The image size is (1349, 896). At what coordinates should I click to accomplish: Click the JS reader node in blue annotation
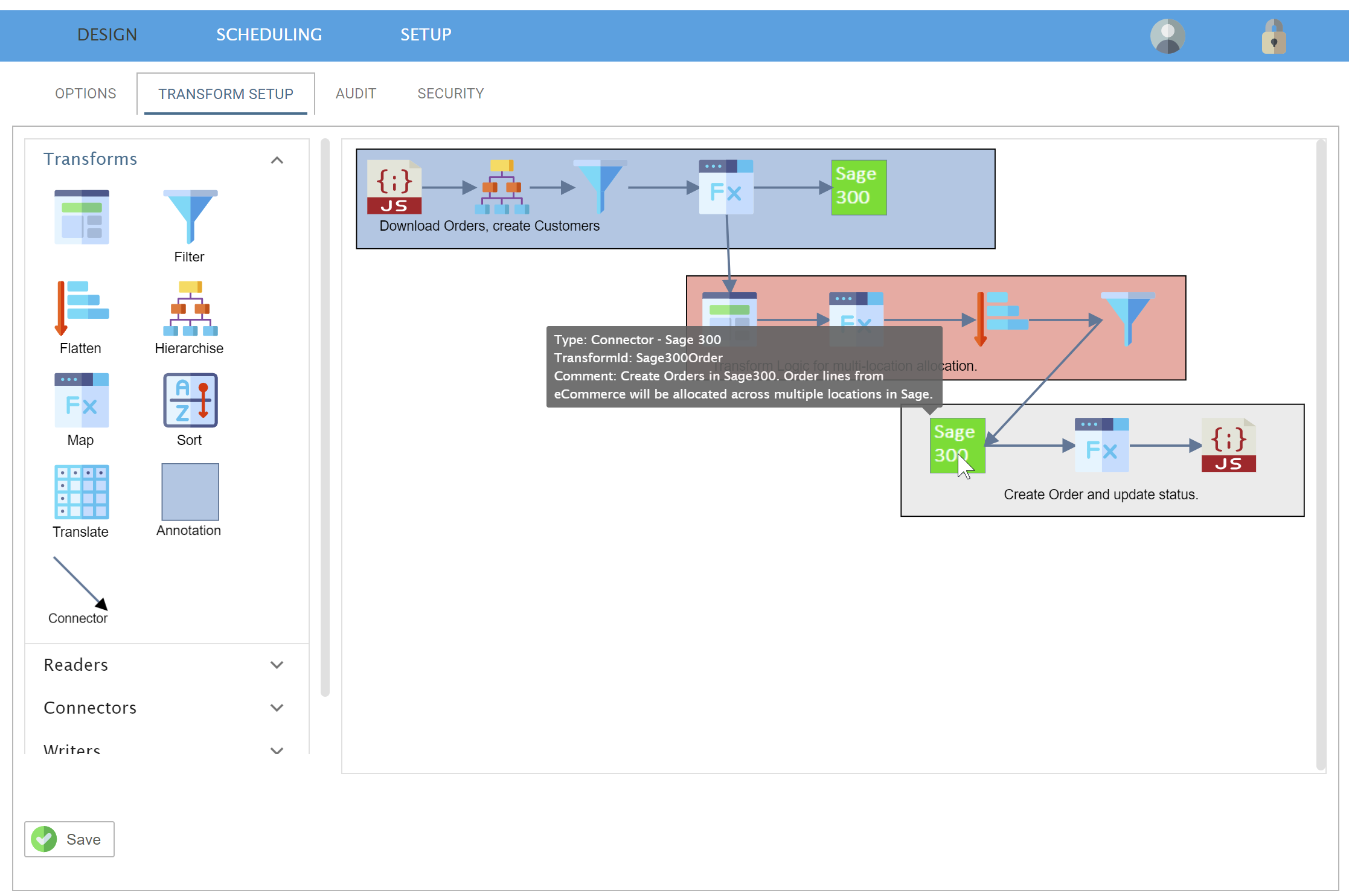[394, 187]
